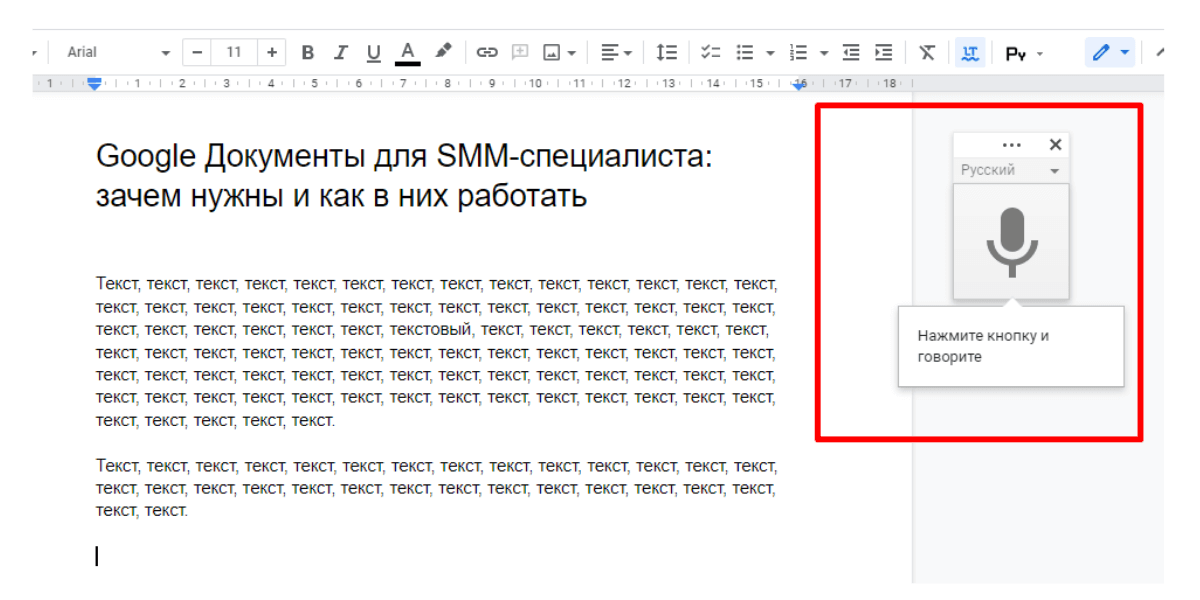Clear formatting from the selected text
This screenshot has width=1200, height=600.
click(927, 53)
